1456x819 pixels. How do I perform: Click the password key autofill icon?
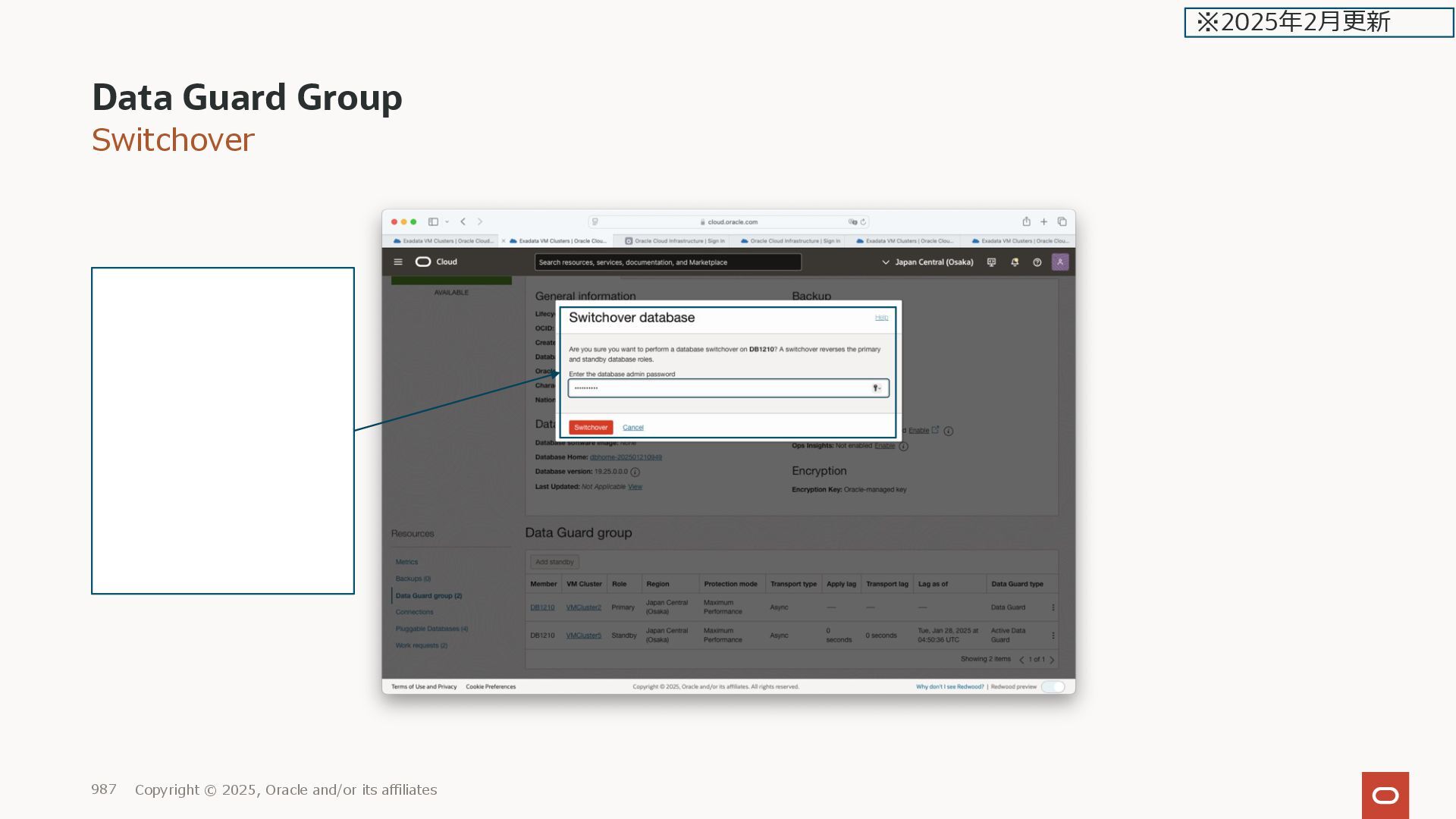(x=876, y=388)
